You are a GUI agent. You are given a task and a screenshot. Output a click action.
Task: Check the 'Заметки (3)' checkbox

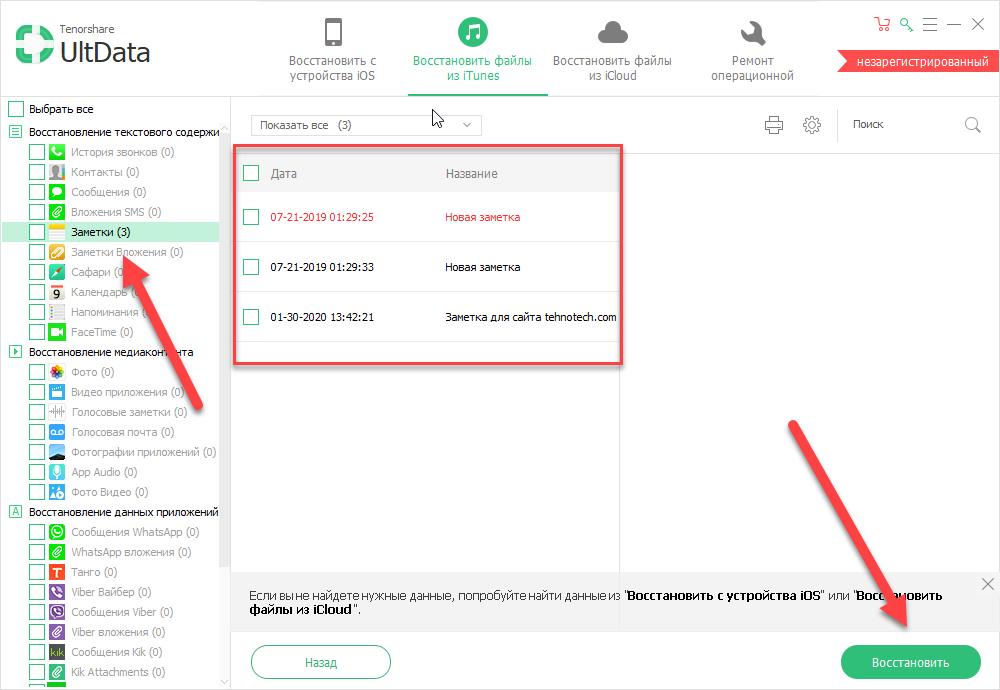coord(37,232)
